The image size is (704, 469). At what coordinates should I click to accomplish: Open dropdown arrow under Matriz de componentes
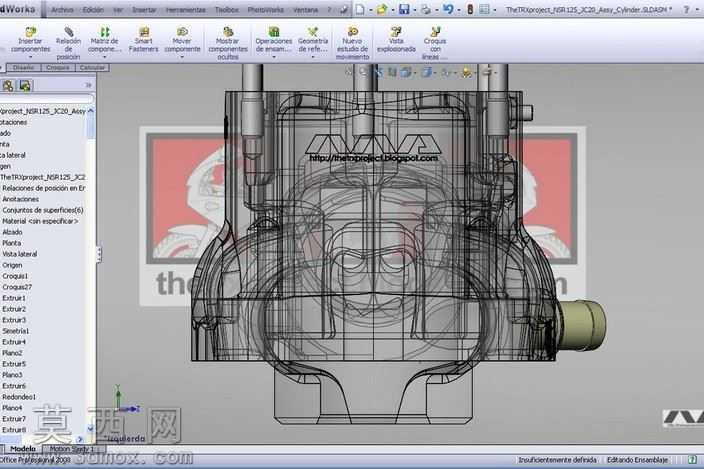[105, 57]
